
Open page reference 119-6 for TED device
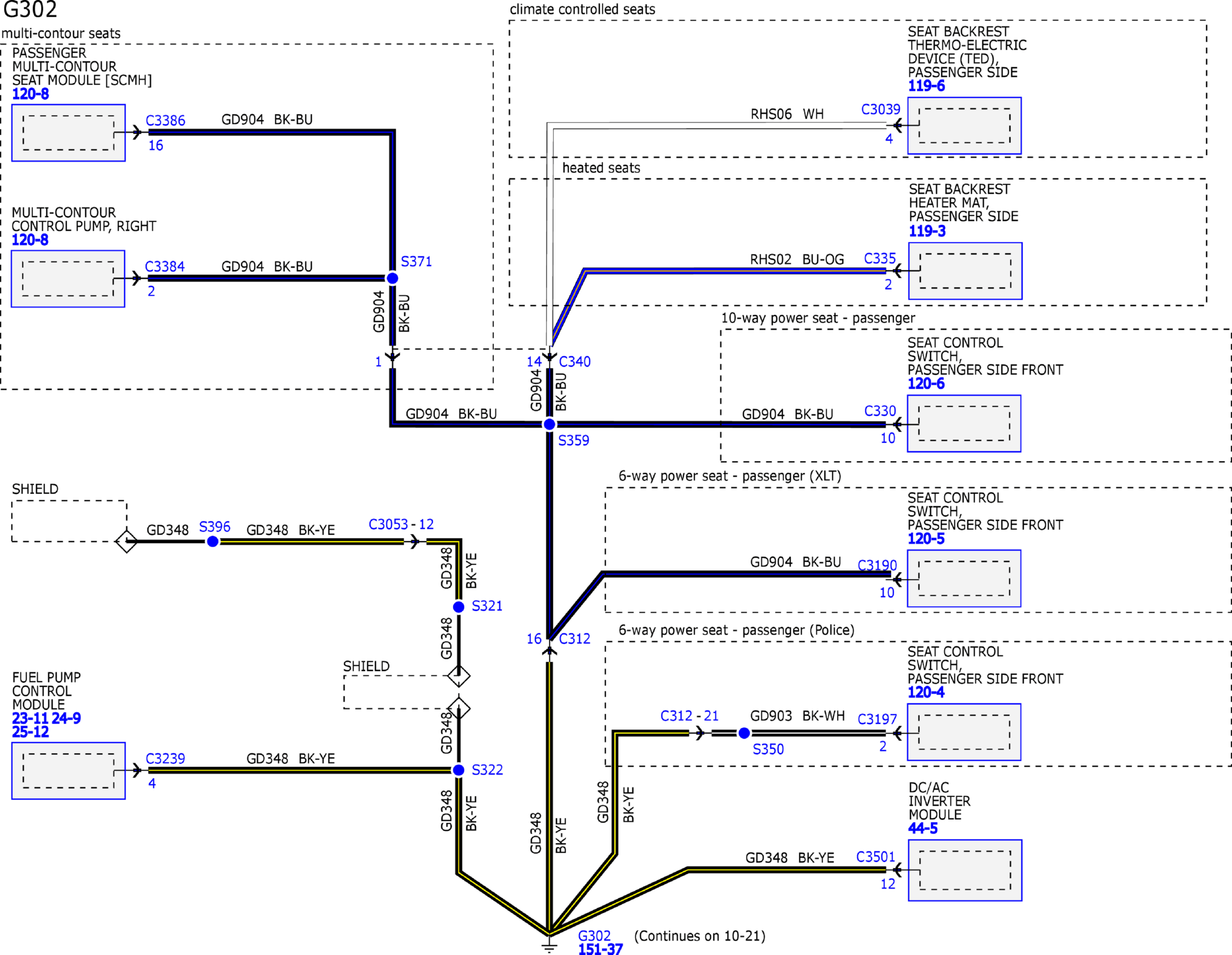(x=926, y=86)
